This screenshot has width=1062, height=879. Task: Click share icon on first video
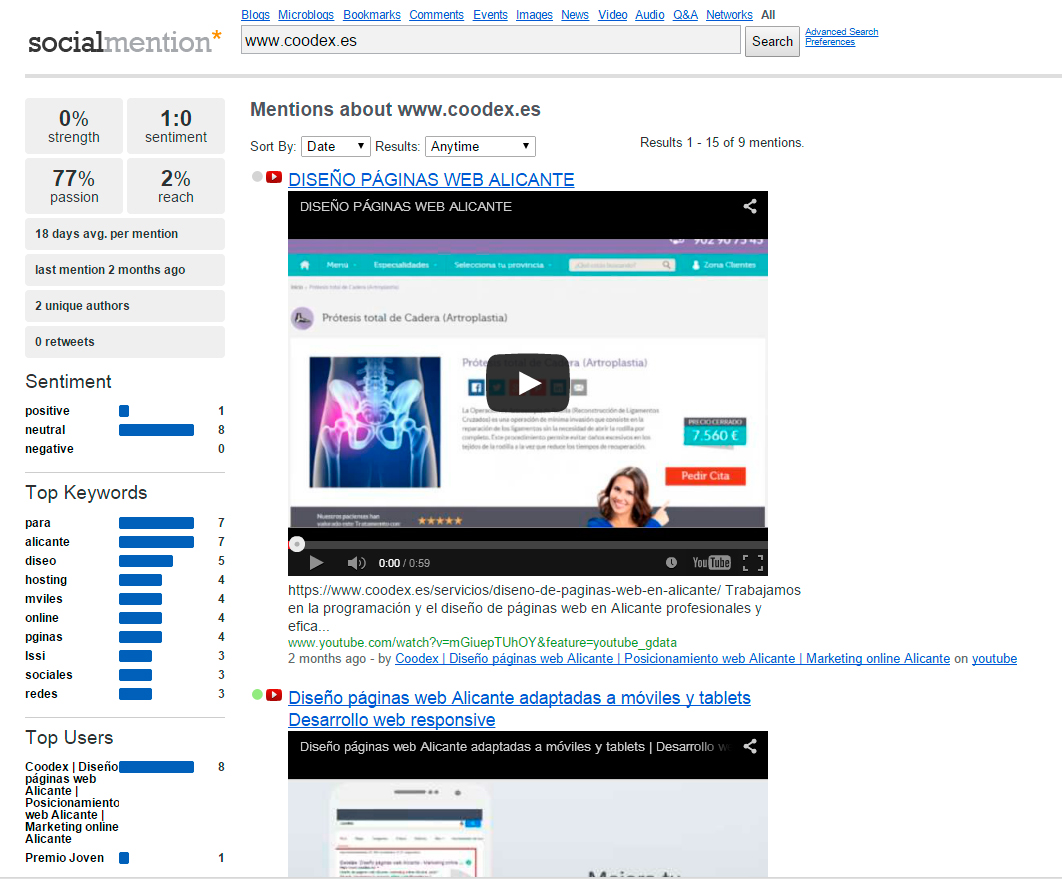coord(750,207)
